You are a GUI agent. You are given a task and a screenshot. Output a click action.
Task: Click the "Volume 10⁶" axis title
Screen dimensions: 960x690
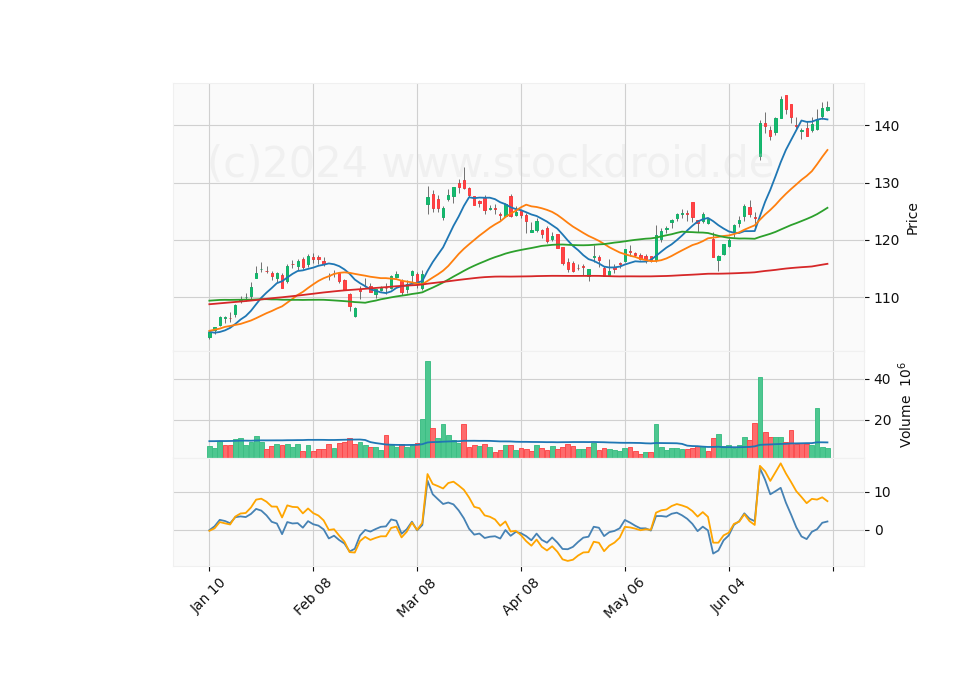tap(905, 405)
